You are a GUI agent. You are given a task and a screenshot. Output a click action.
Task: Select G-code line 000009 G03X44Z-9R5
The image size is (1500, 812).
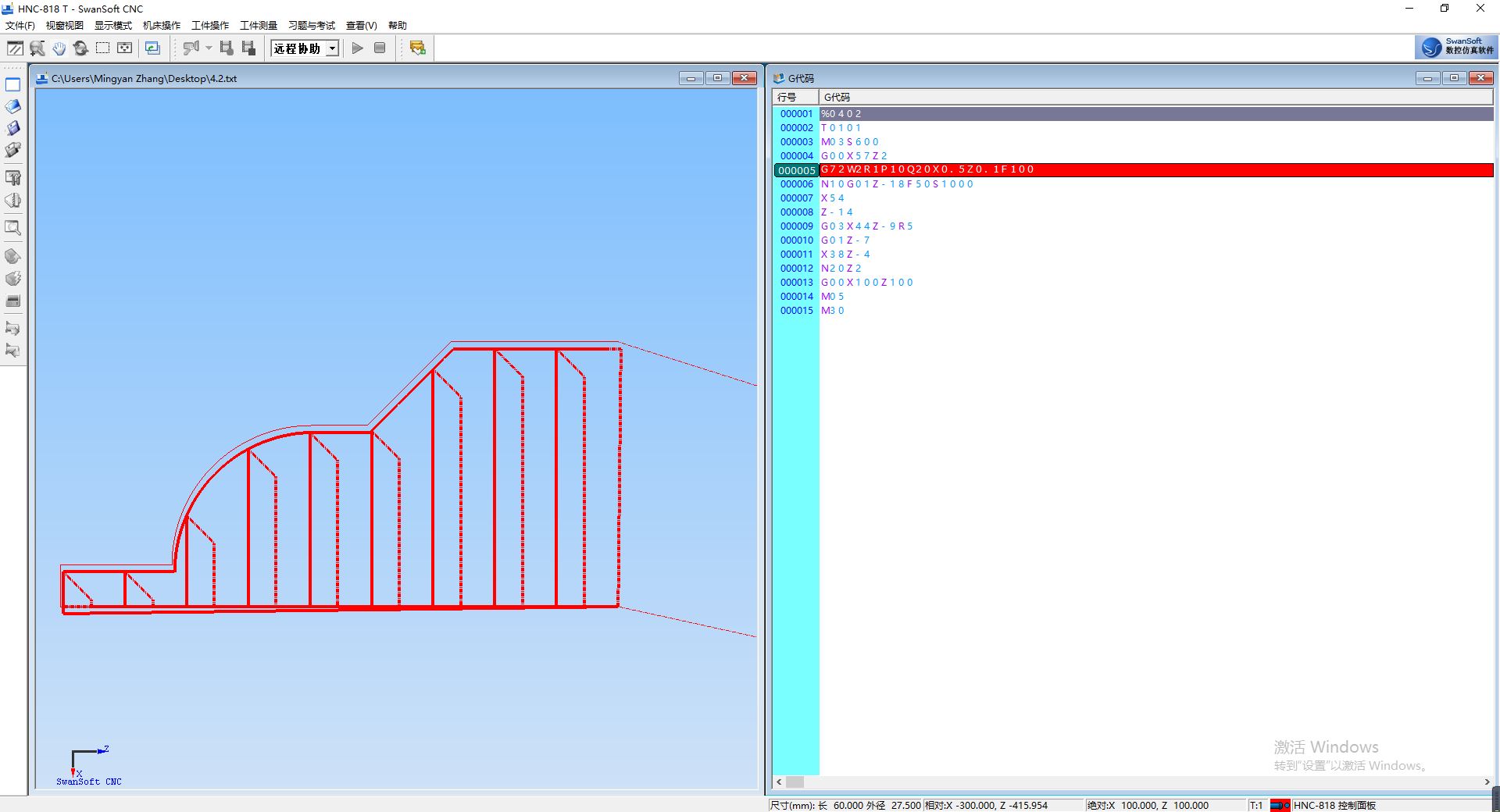tap(866, 226)
